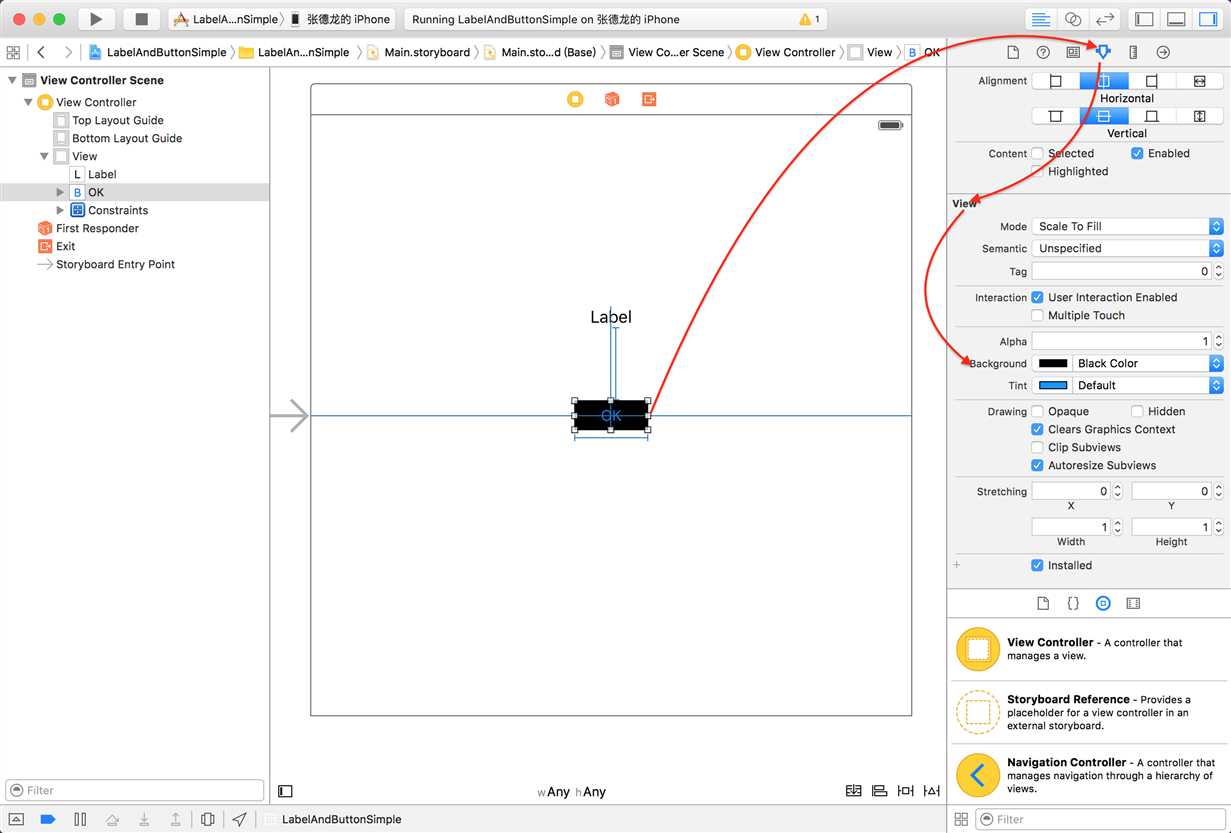Expand the OK button in outline

tap(61, 192)
